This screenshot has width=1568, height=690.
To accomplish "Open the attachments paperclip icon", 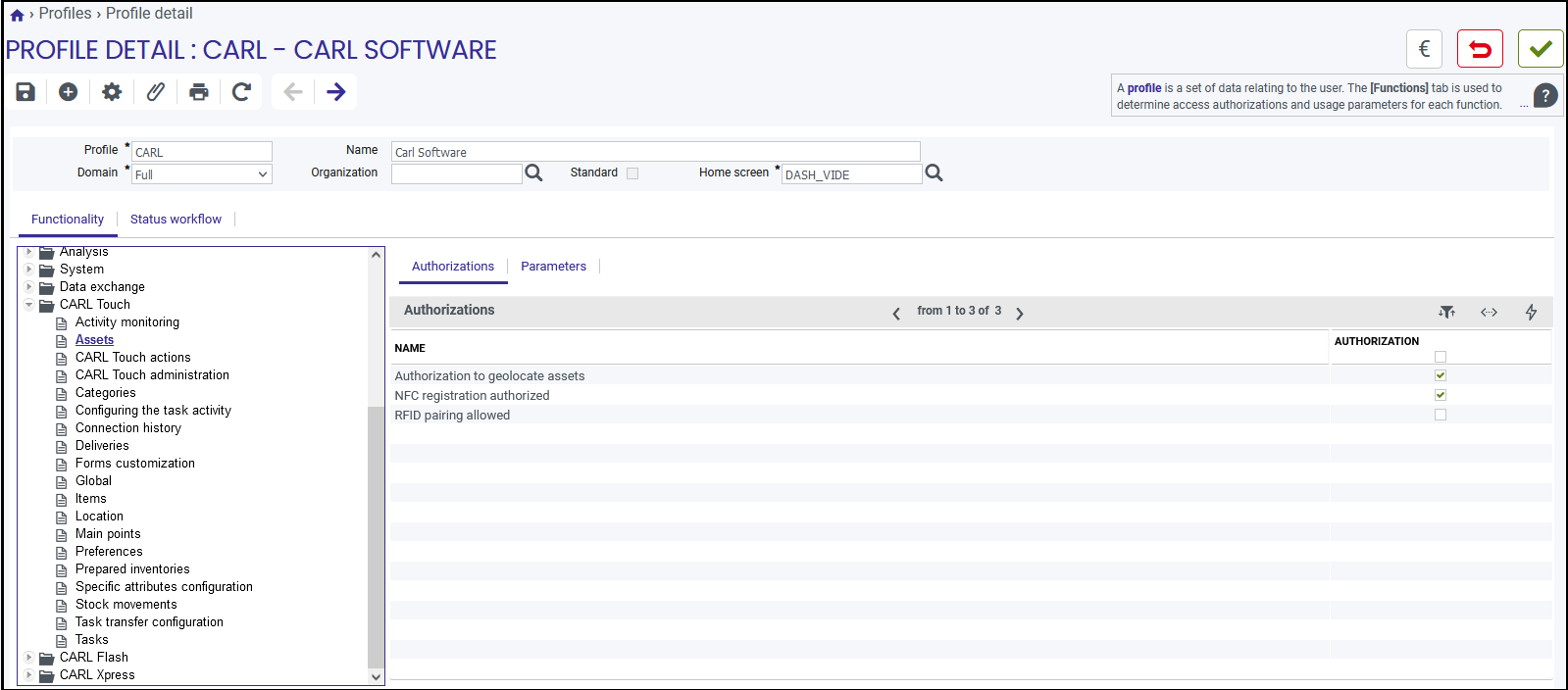I will 155,92.
